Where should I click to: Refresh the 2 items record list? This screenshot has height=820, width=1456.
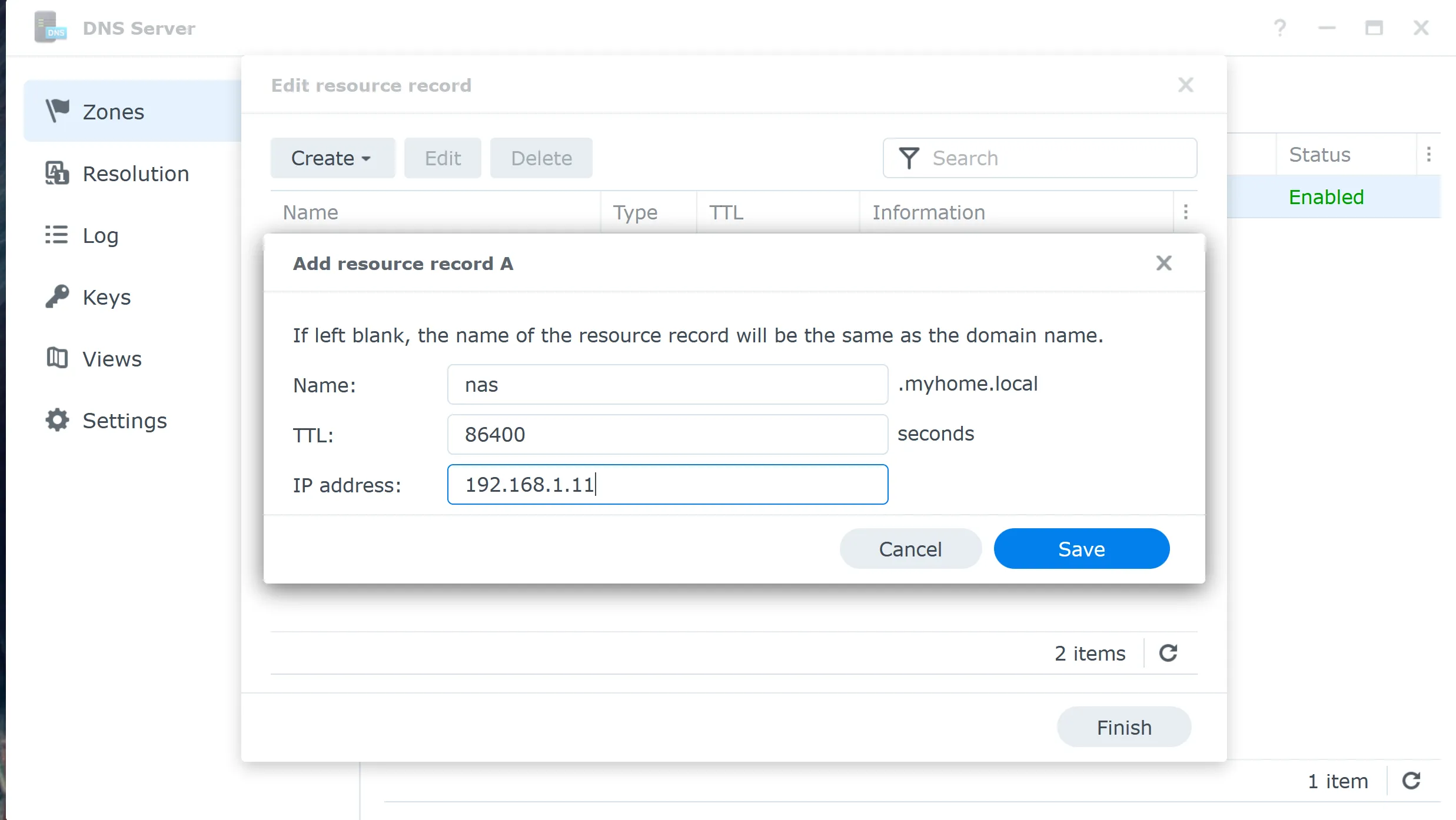click(1168, 653)
